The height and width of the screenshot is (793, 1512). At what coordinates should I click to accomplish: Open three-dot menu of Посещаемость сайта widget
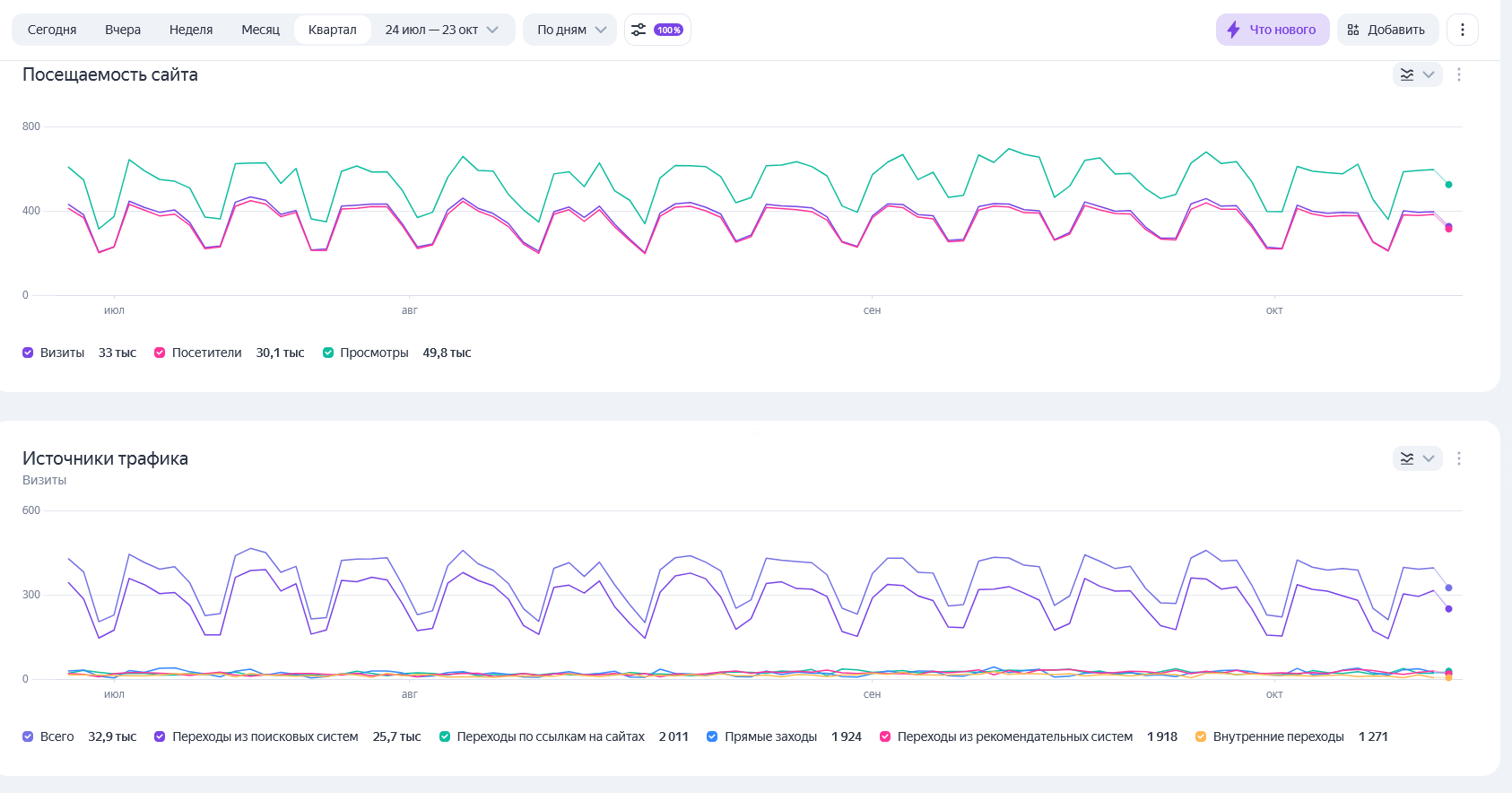coord(1459,74)
